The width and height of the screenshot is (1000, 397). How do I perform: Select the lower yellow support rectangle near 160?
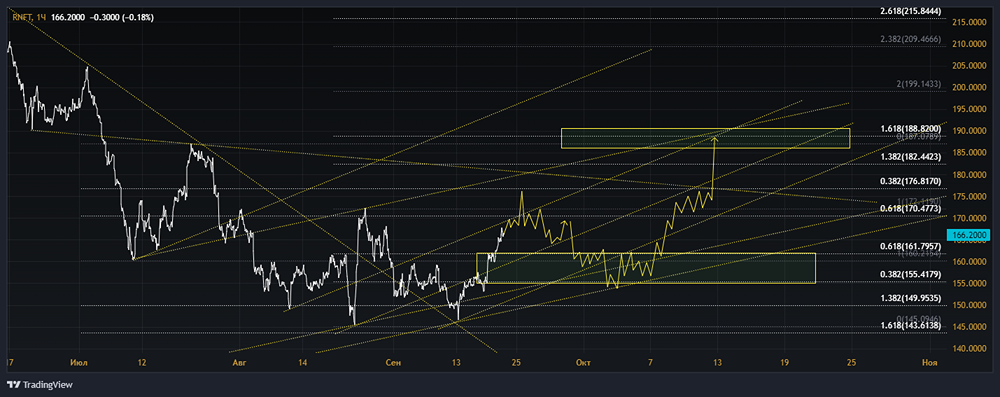pos(646,268)
